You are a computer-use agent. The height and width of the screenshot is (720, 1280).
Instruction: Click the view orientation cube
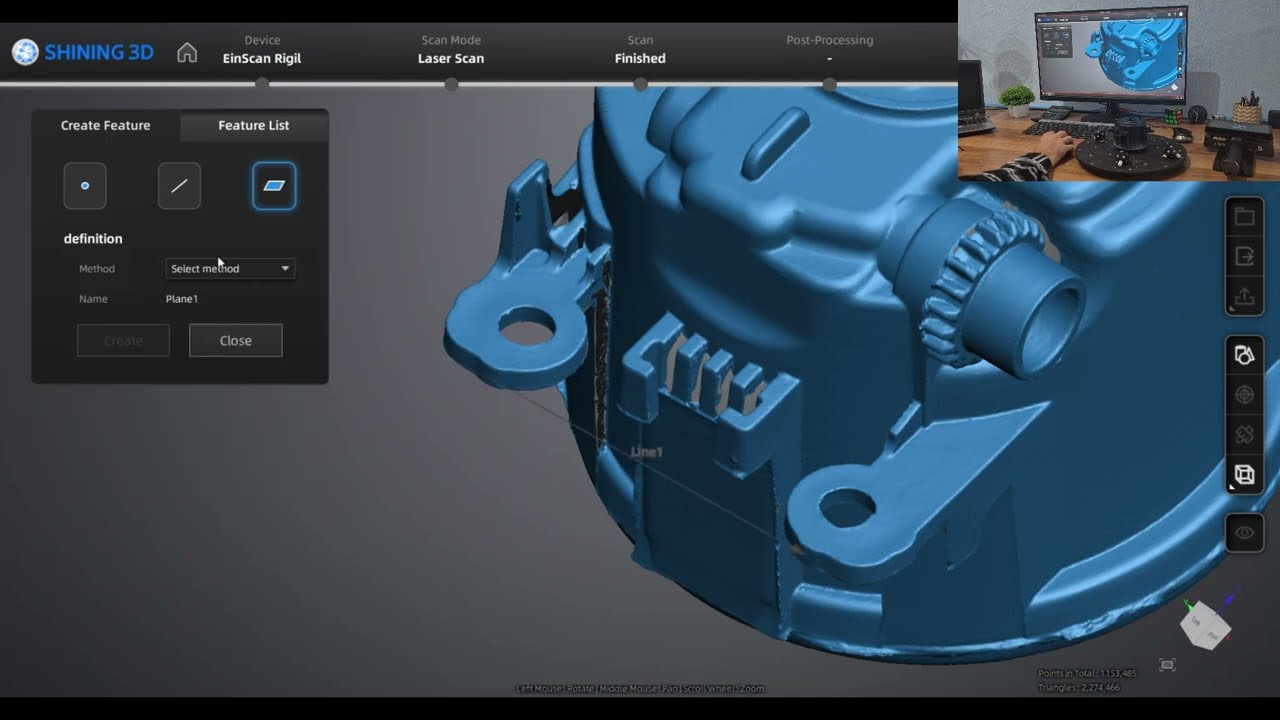pyautogui.click(x=1205, y=625)
